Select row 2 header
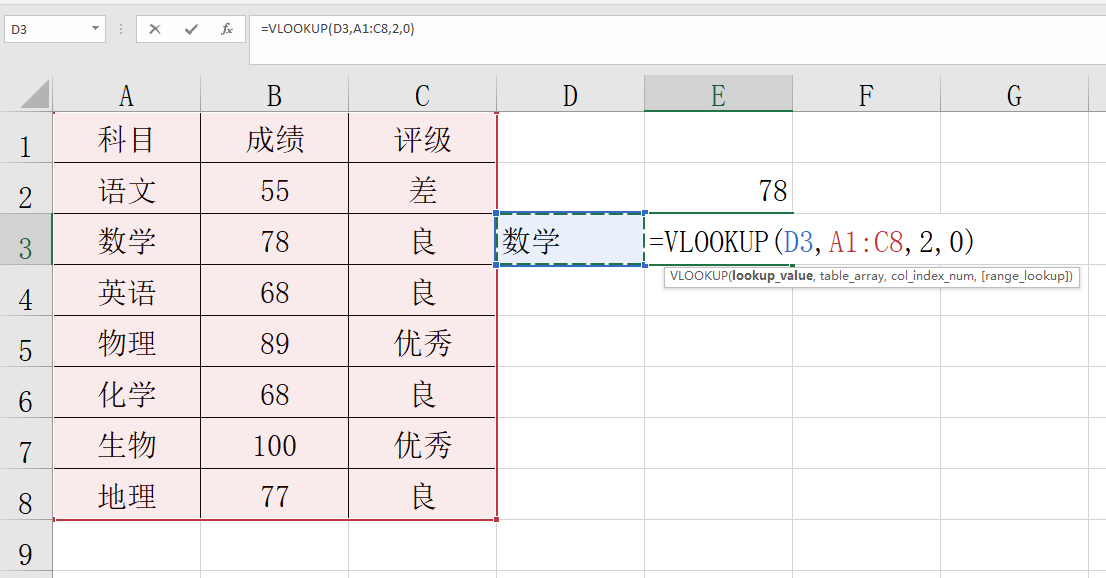The height and width of the screenshot is (578, 1106). point(26,188)
